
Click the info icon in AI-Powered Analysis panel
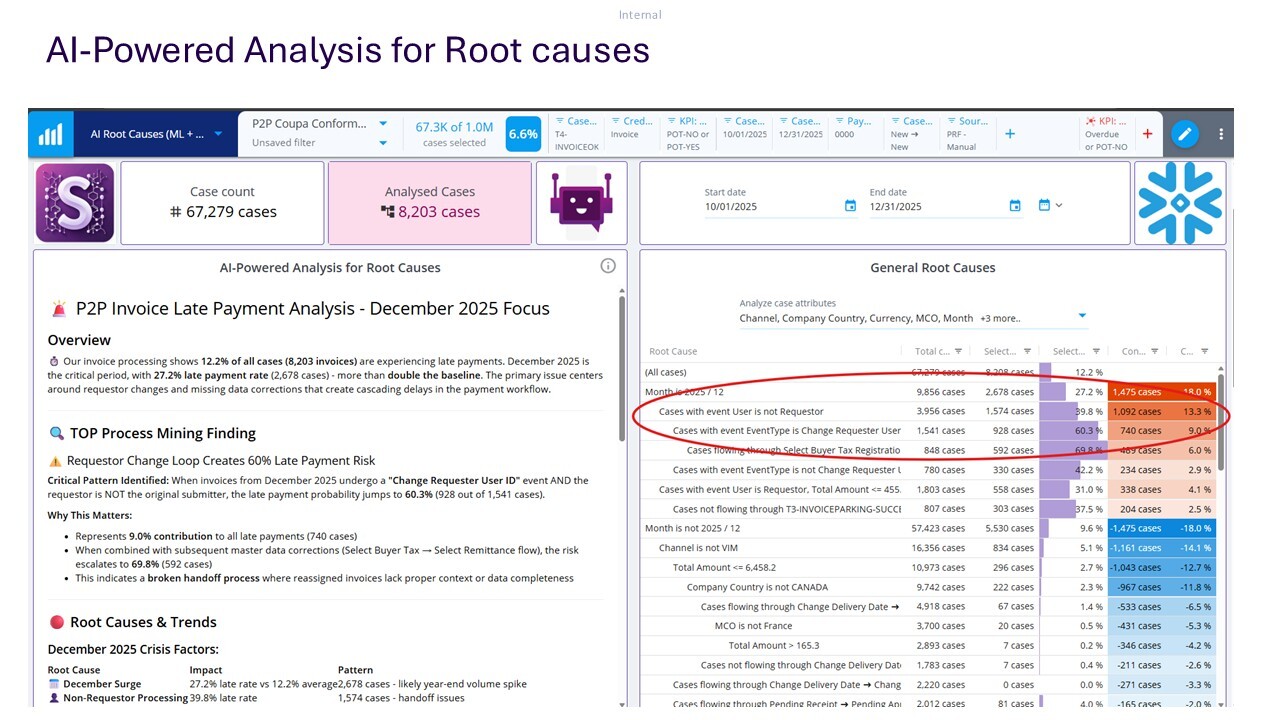pos(607,266)
